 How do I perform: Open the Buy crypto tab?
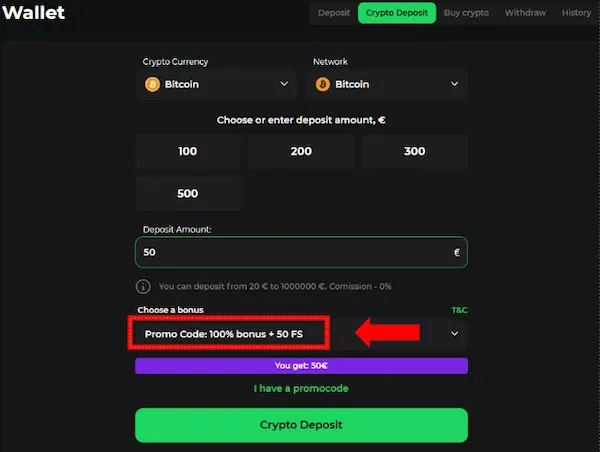click(465, 13)
